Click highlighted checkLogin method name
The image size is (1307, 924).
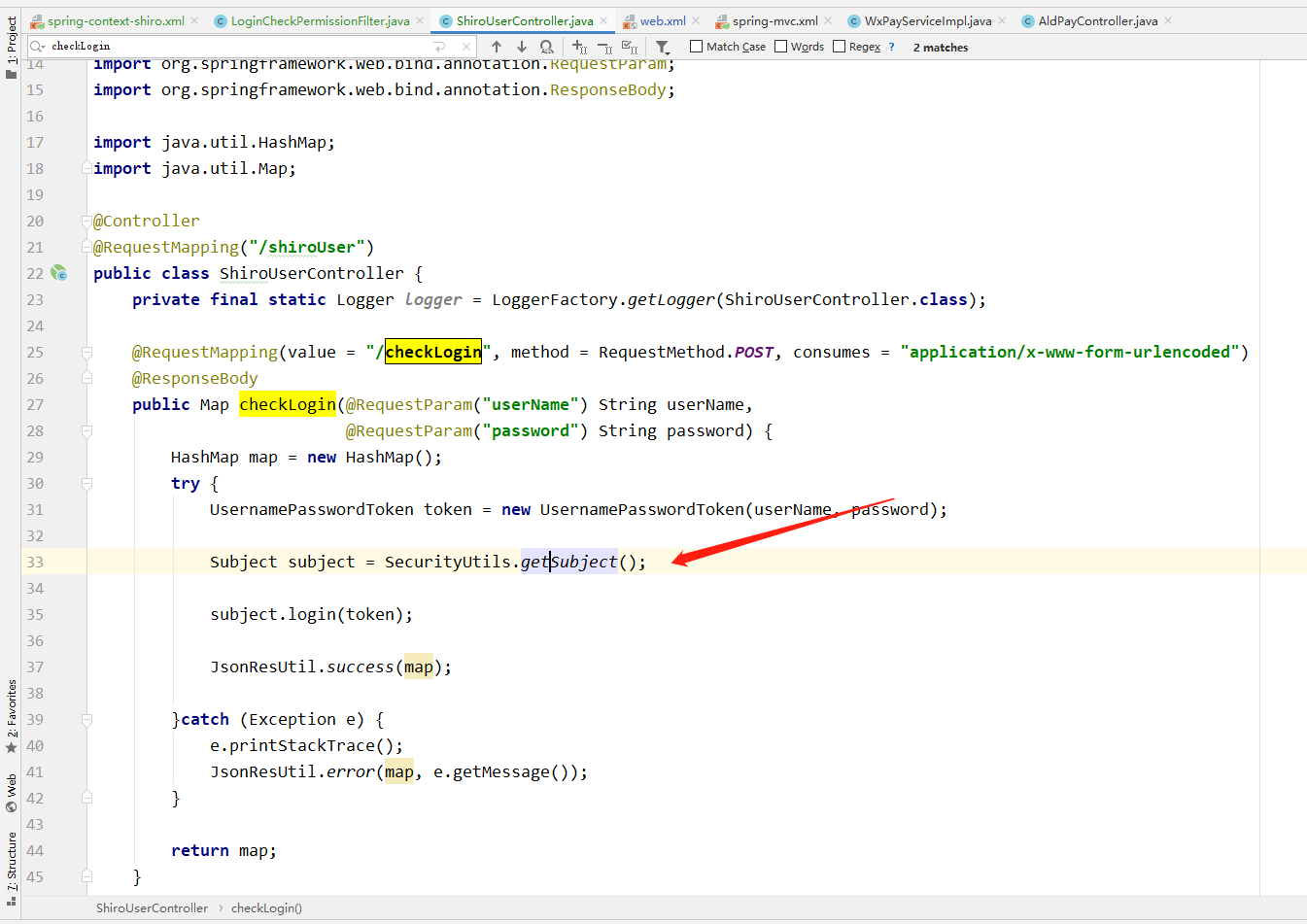coord(288,404)
